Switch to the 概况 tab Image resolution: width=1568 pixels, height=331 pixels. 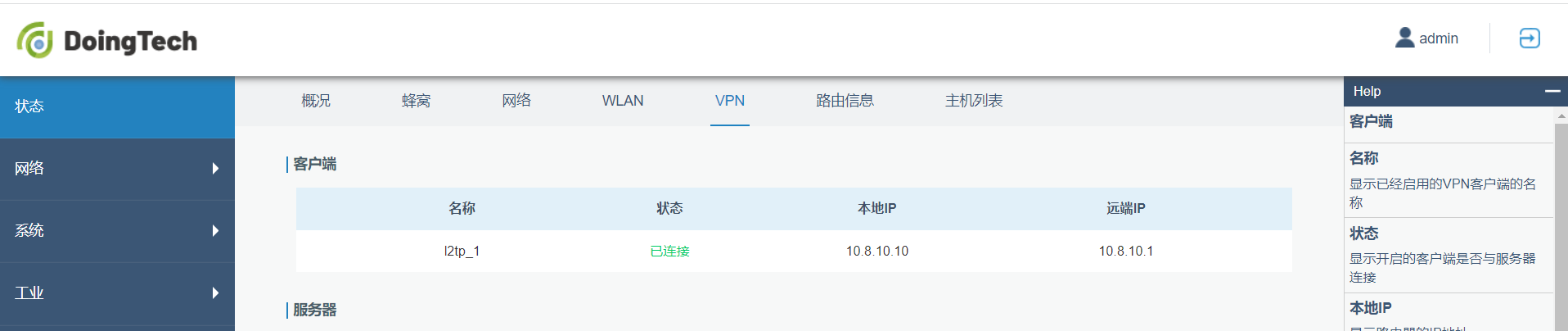click(x=316, y=101)
